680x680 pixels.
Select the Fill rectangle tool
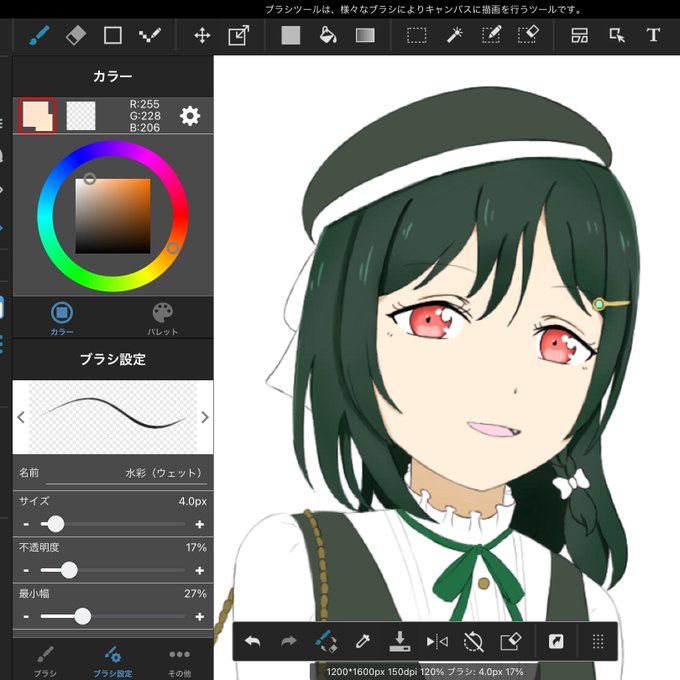pos(291,35)
